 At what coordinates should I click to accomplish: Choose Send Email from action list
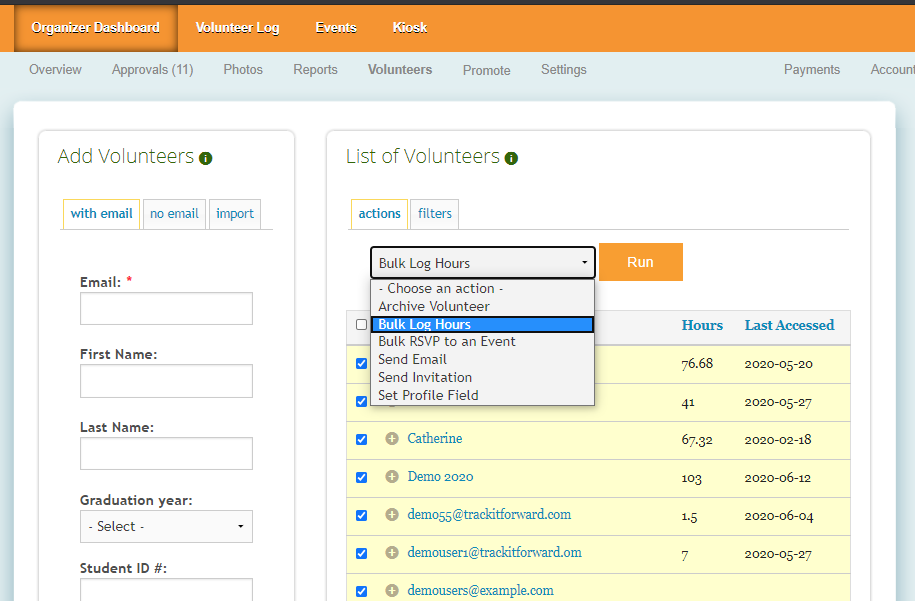[412, 359]
